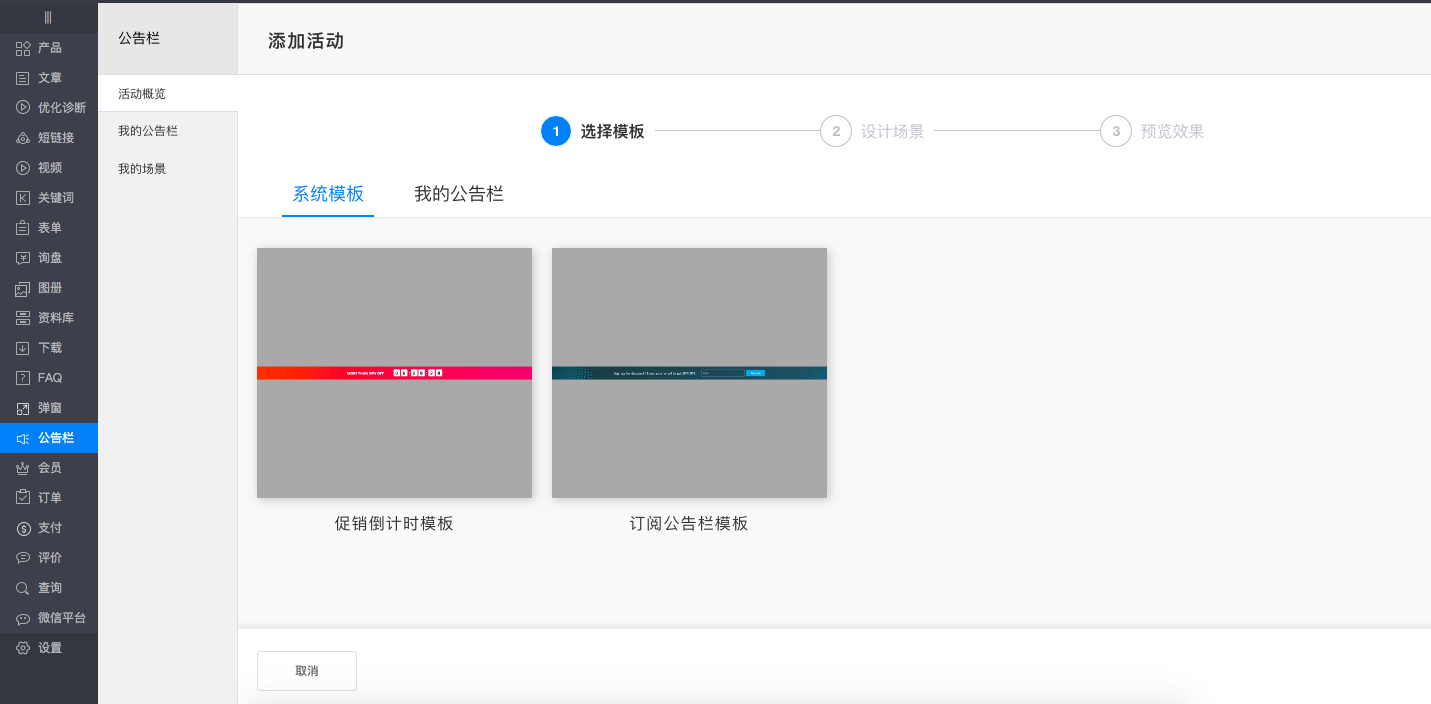Open the 微信平台 icon
The width and height of the screenshot is (1431, 704).
coord(21,617)
